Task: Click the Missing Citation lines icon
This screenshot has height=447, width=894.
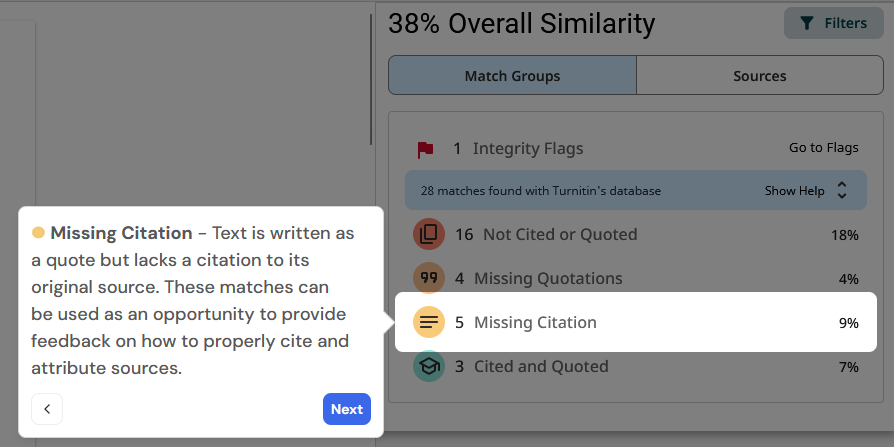Action: (x=429, y=323)
